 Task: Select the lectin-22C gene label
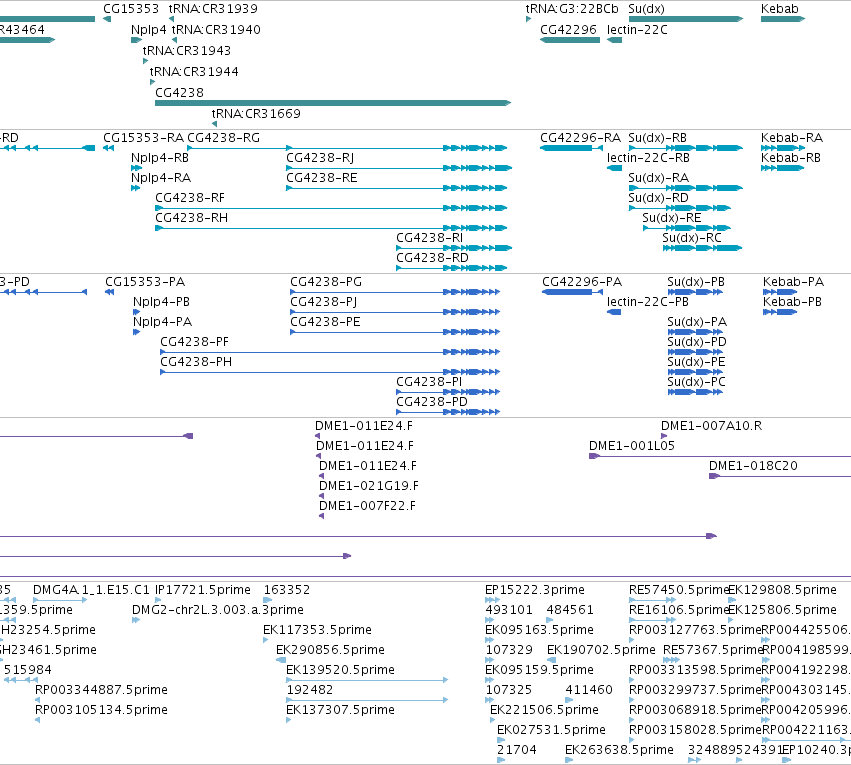[x=637, y=30]
